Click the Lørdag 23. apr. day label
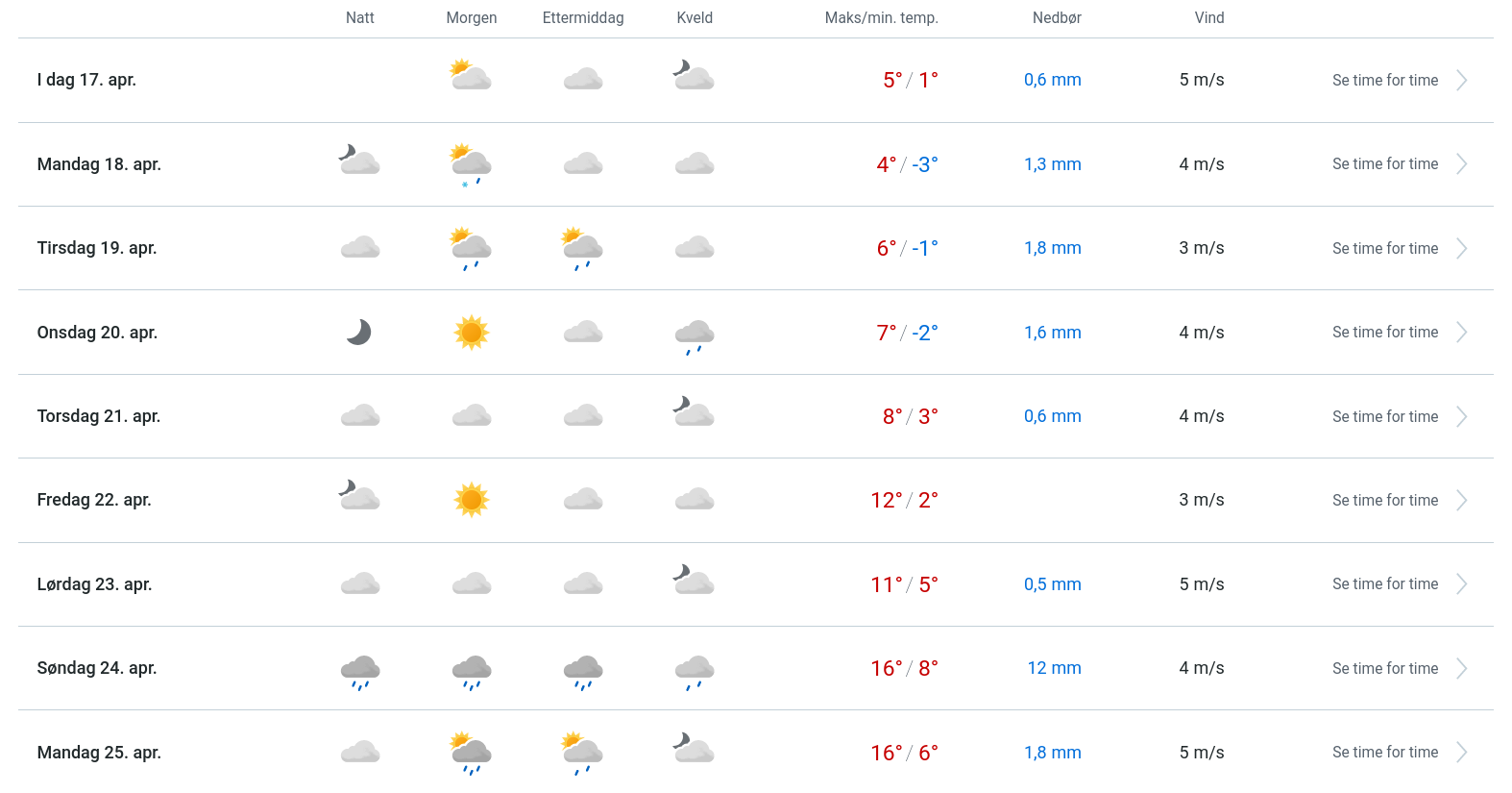This screenshot has height=793, width=1512. (x=94, y=584)
